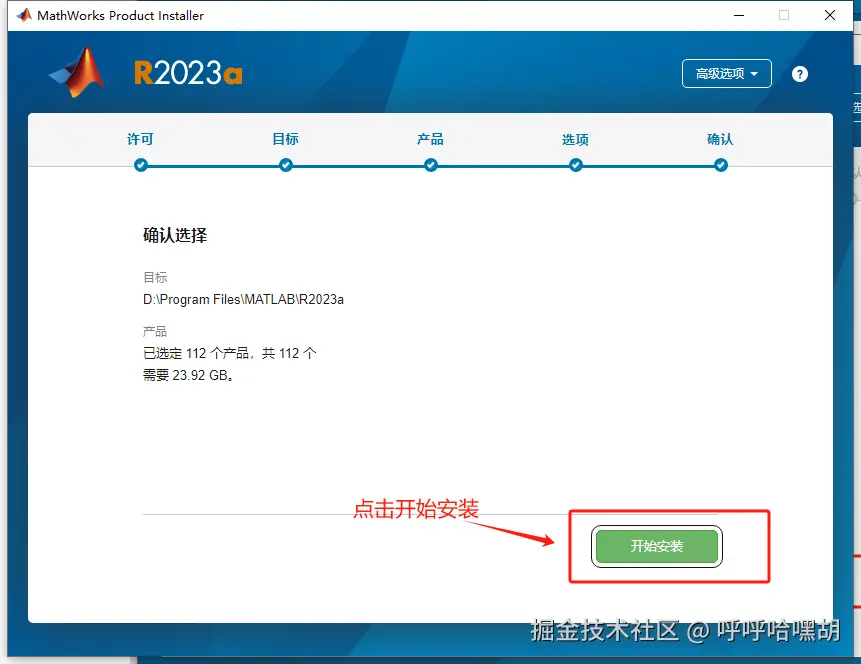Select the path D:\Program Files\MATLAB\R2023a
The image size is (861, 664).
point(243,299)
